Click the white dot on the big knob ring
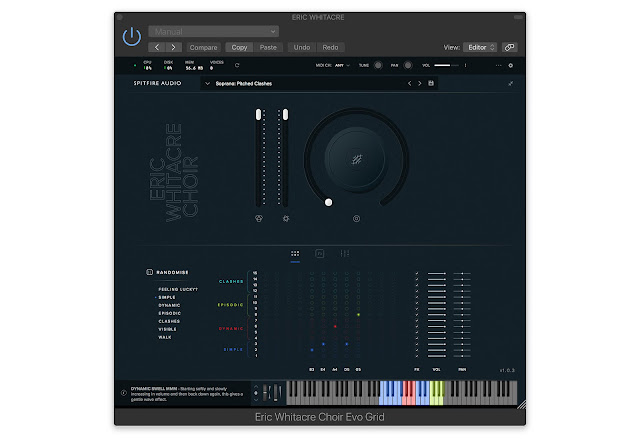640x439 pixels. pos(329,202)
